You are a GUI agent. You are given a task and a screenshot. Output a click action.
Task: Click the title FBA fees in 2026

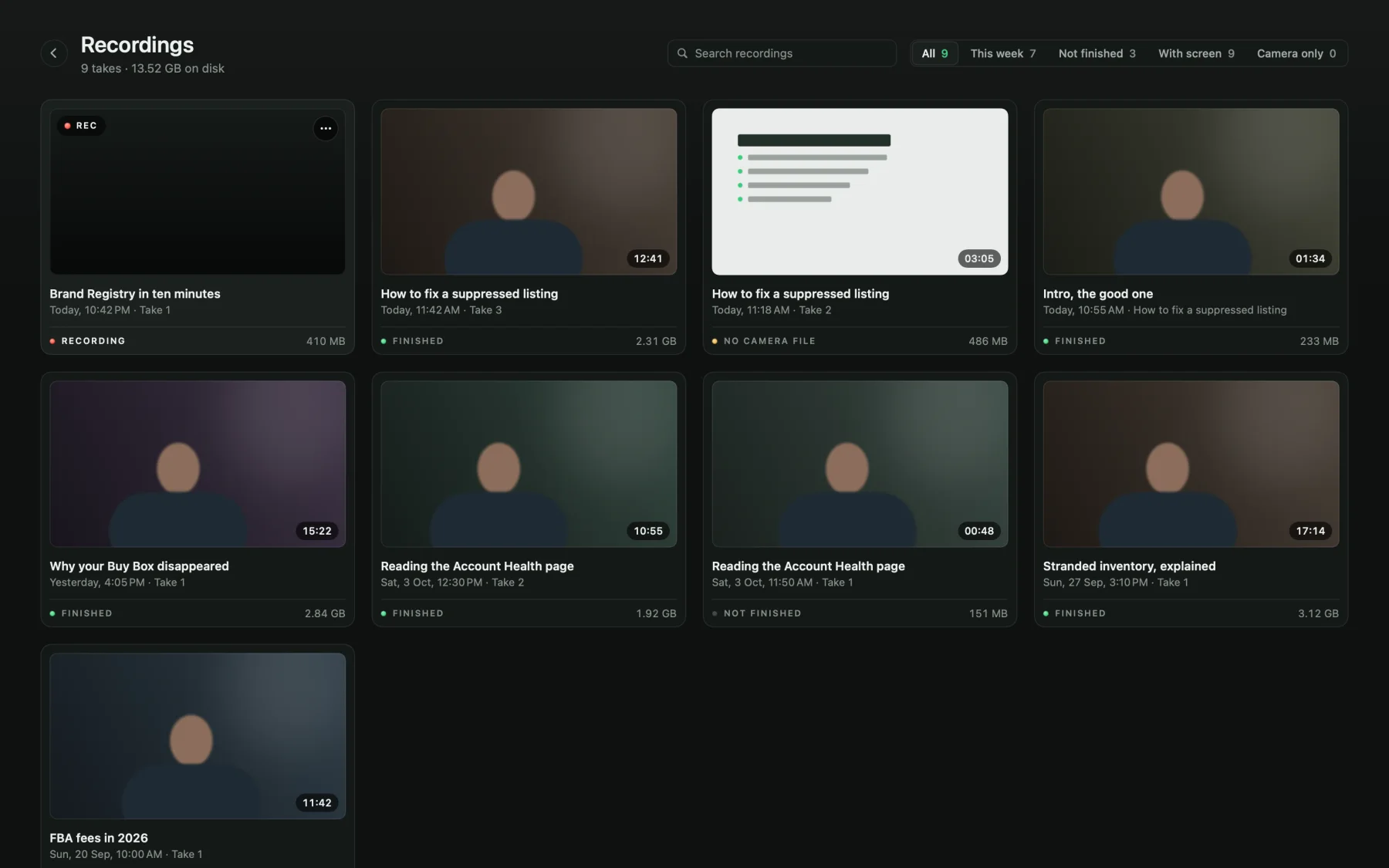[x=99, y=838]
